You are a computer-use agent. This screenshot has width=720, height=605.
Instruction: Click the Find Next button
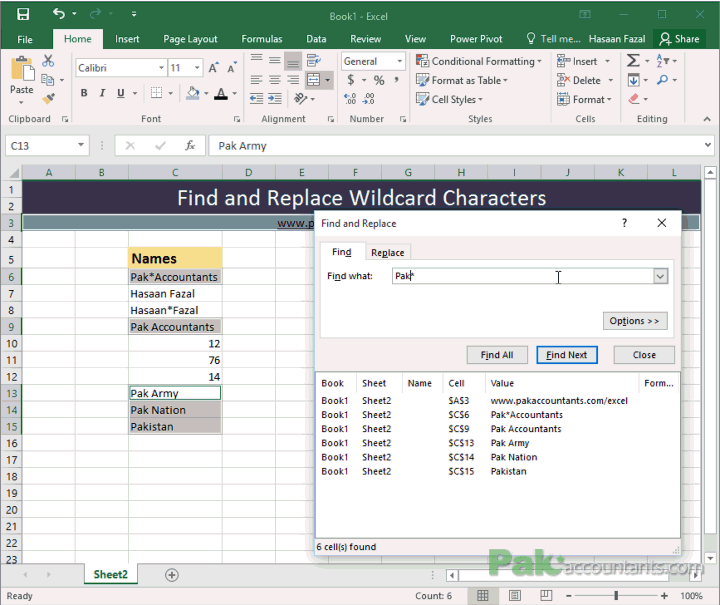pyautogui.click(x=567, y=355)
